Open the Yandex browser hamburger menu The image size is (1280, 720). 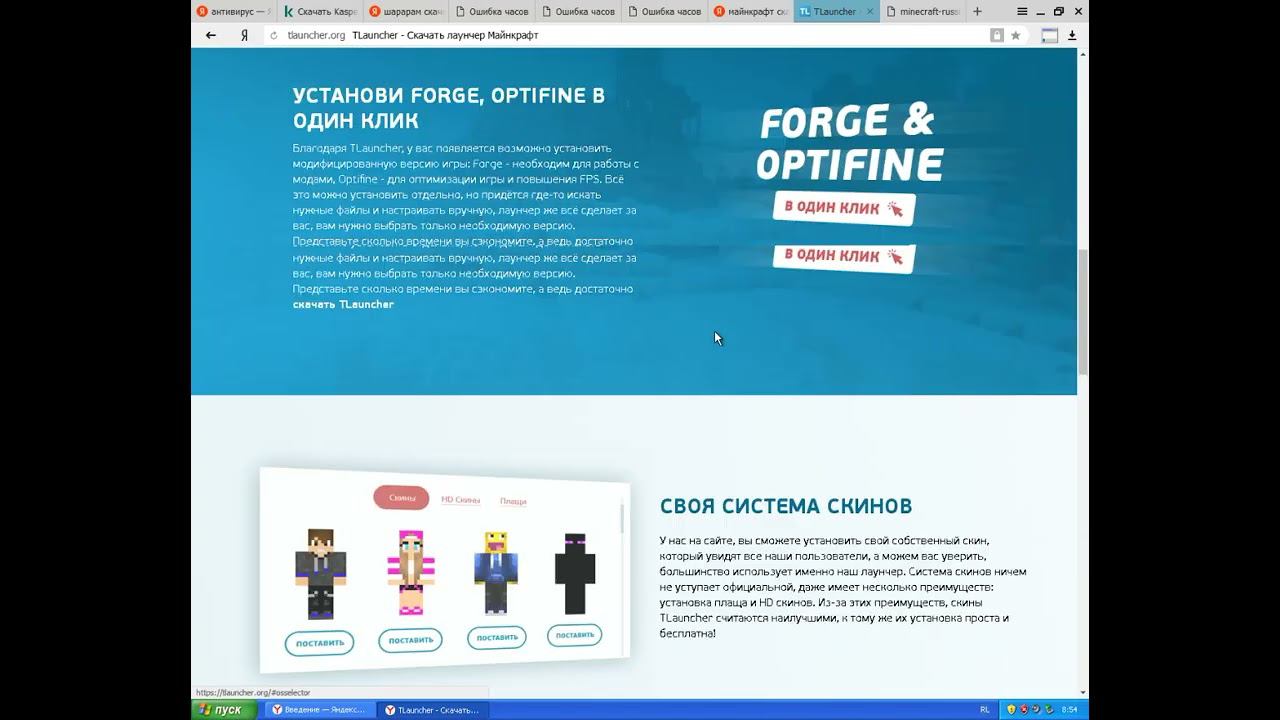(1022, 11)
